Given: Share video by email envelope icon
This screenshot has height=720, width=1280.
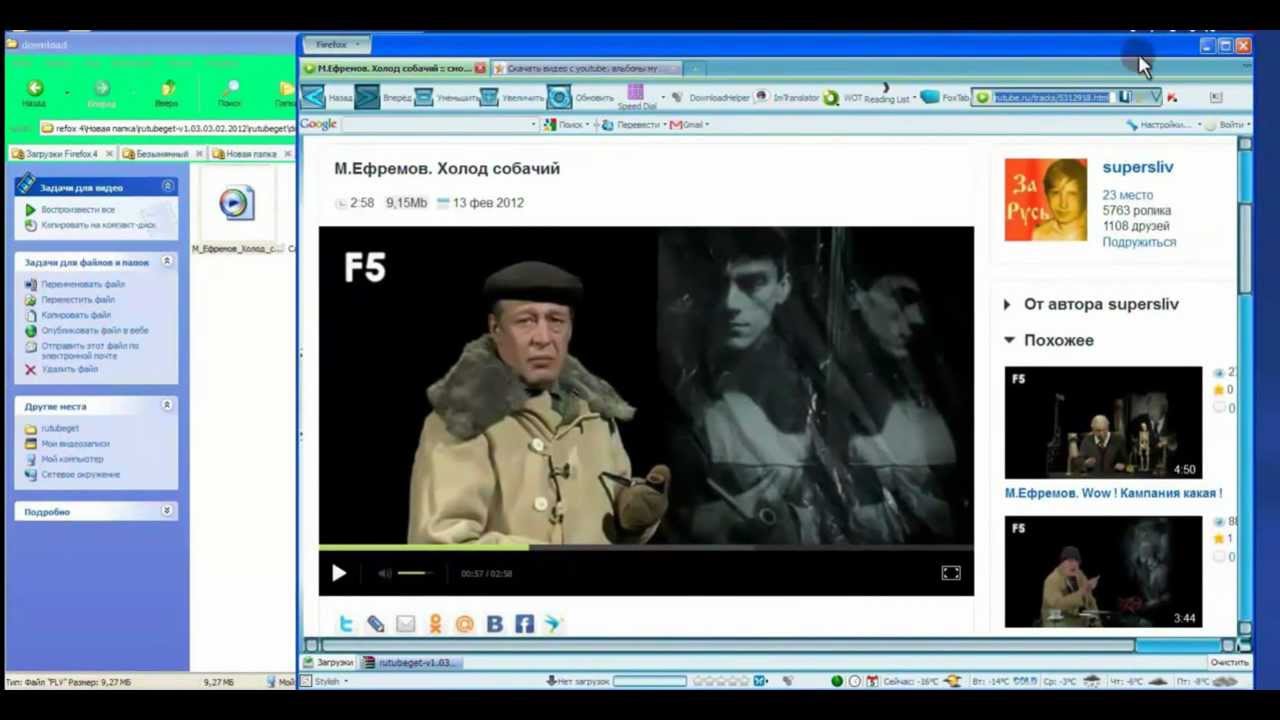Looking at the screenshot, I should pos(405,624).
